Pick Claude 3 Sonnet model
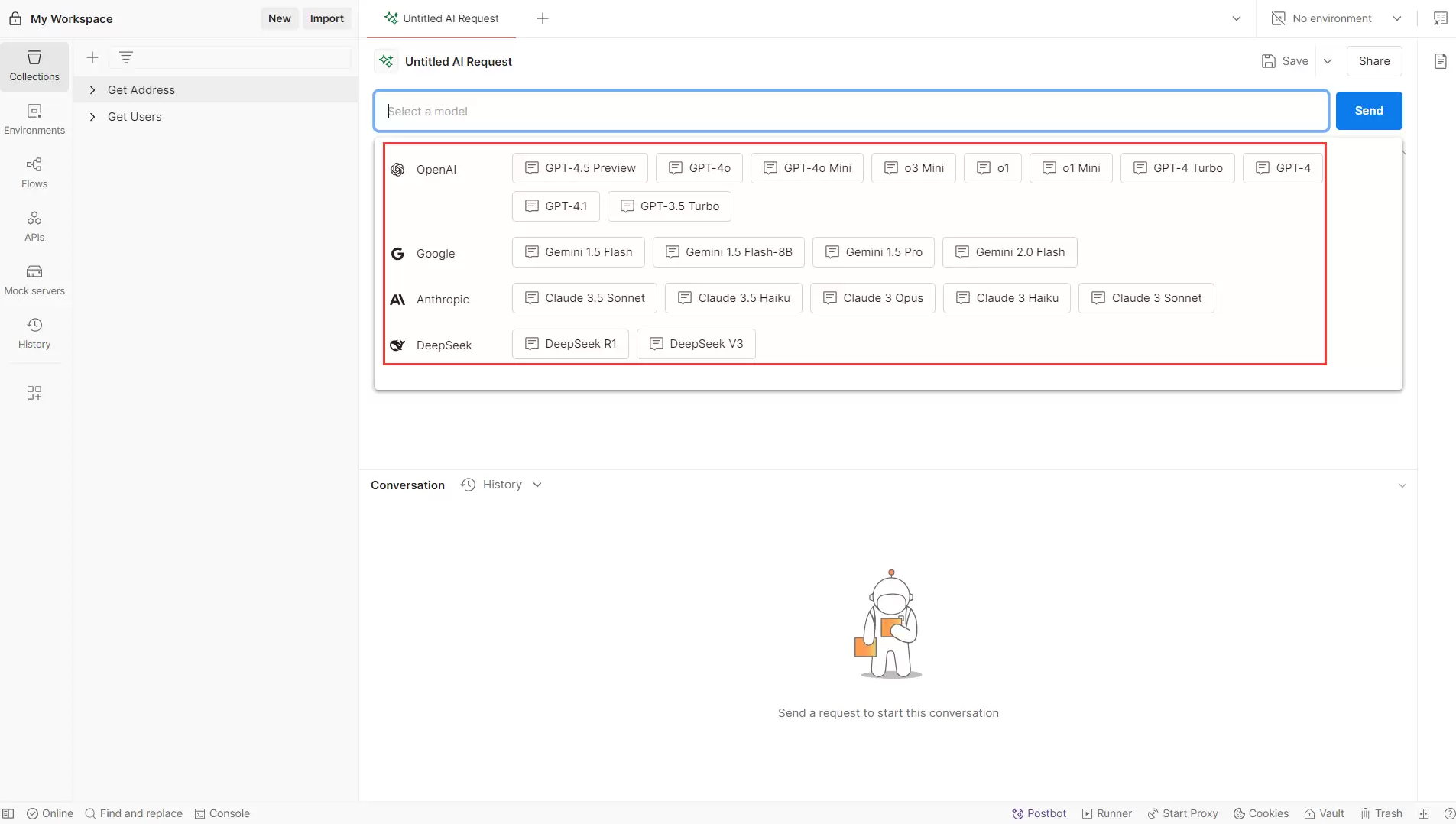This screenshot has height=824, width=1456. point(1146,298)
